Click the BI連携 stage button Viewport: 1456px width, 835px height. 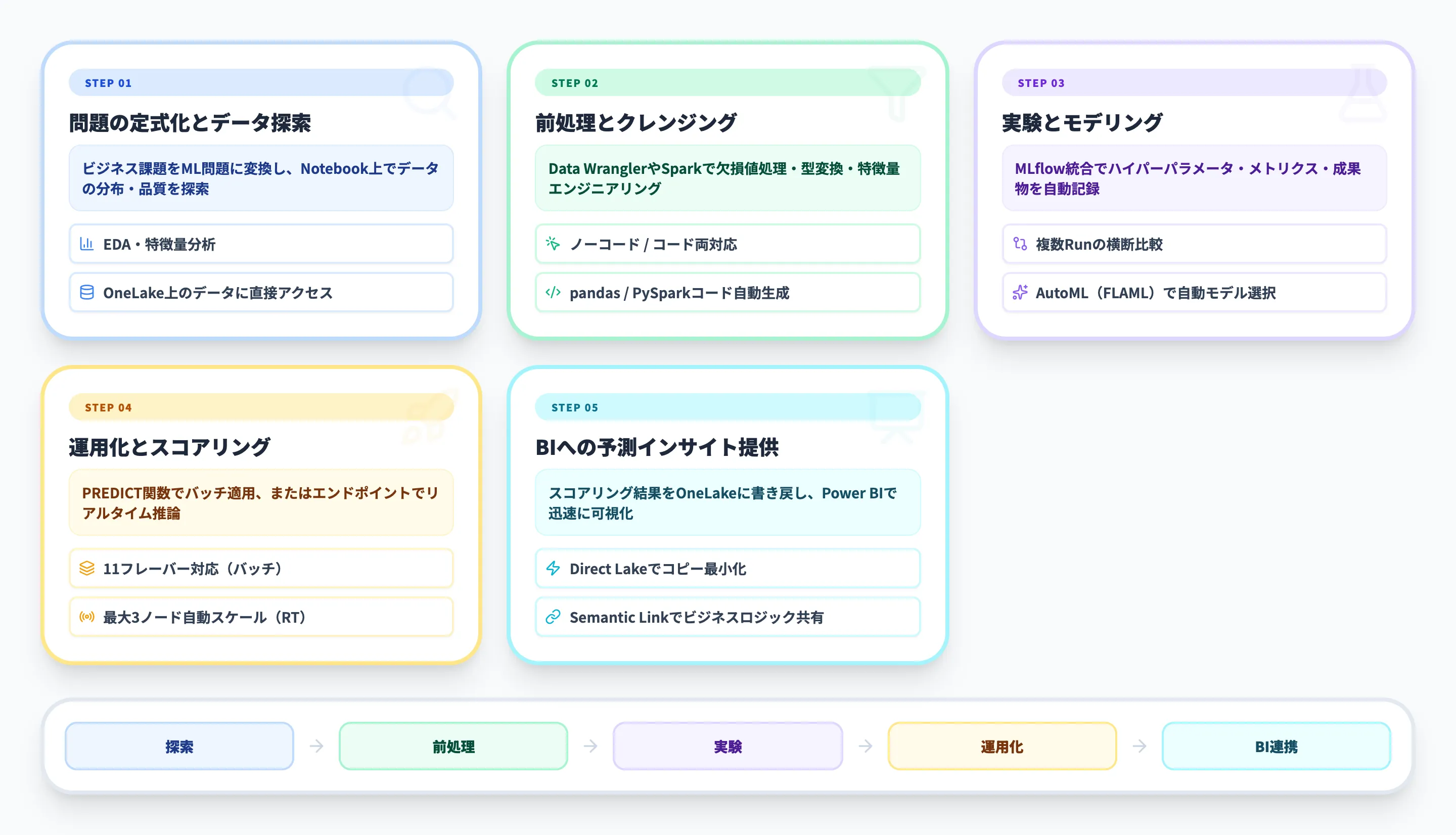[x=1276, y=746]
